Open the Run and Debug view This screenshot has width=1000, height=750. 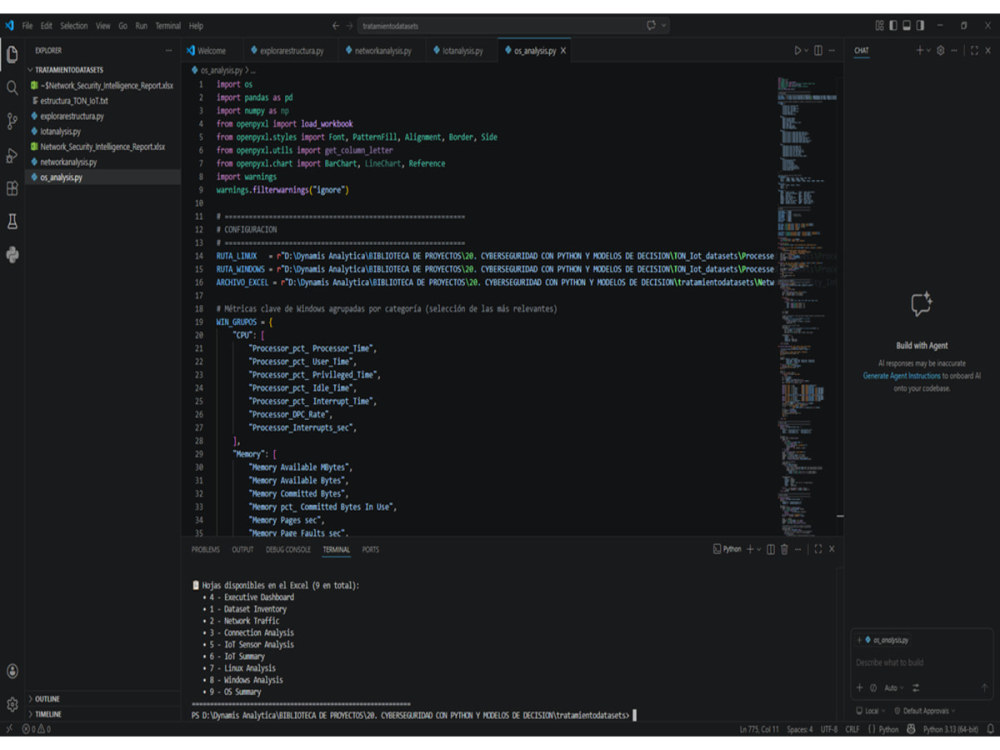(x=12, y=155)
